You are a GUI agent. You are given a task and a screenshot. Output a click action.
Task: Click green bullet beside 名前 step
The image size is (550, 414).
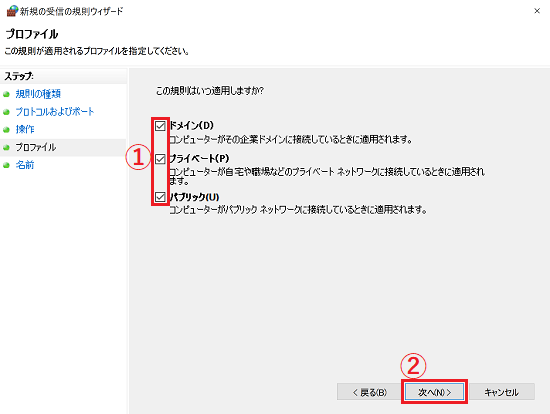6,165
